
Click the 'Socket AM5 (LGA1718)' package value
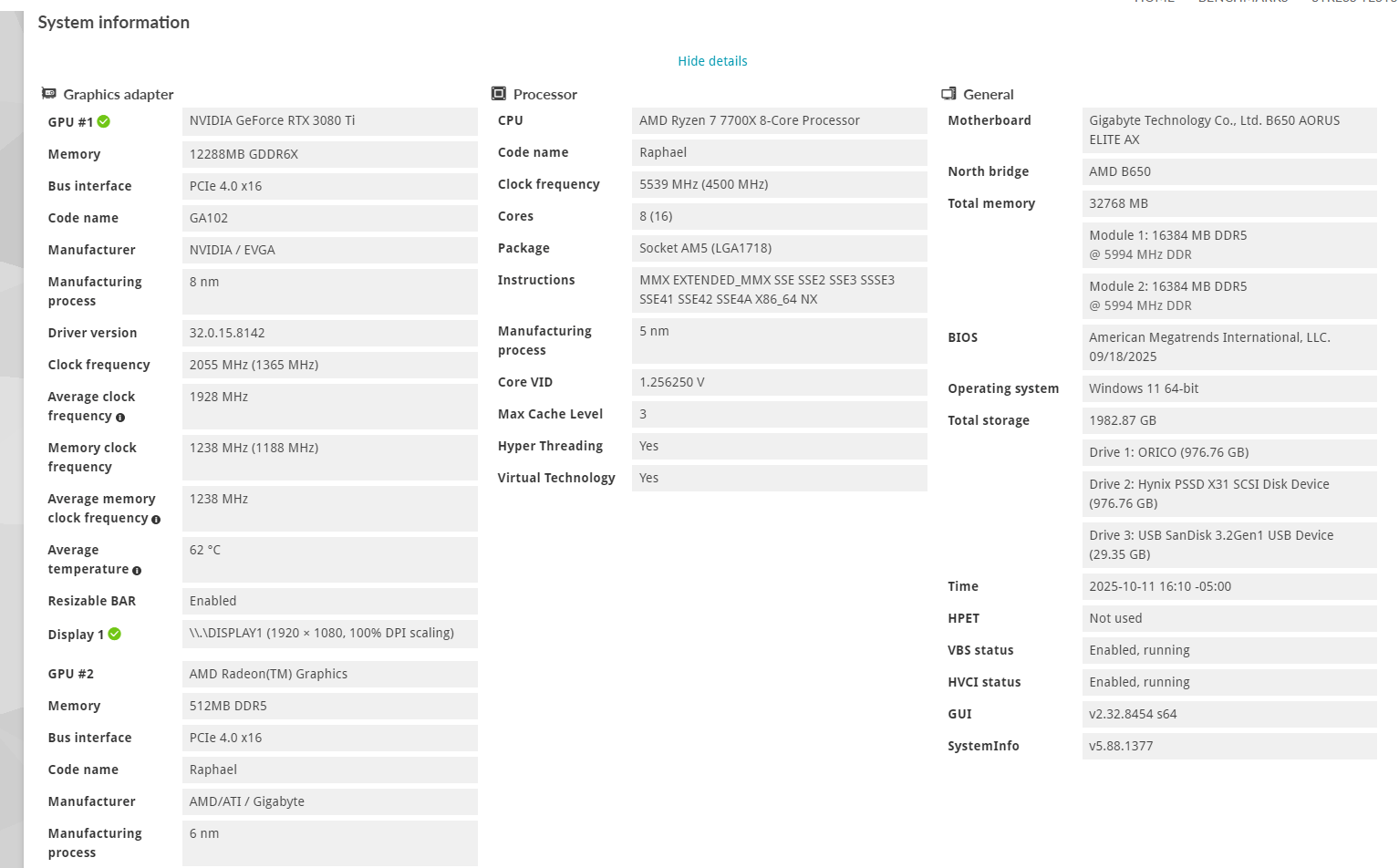780,248
